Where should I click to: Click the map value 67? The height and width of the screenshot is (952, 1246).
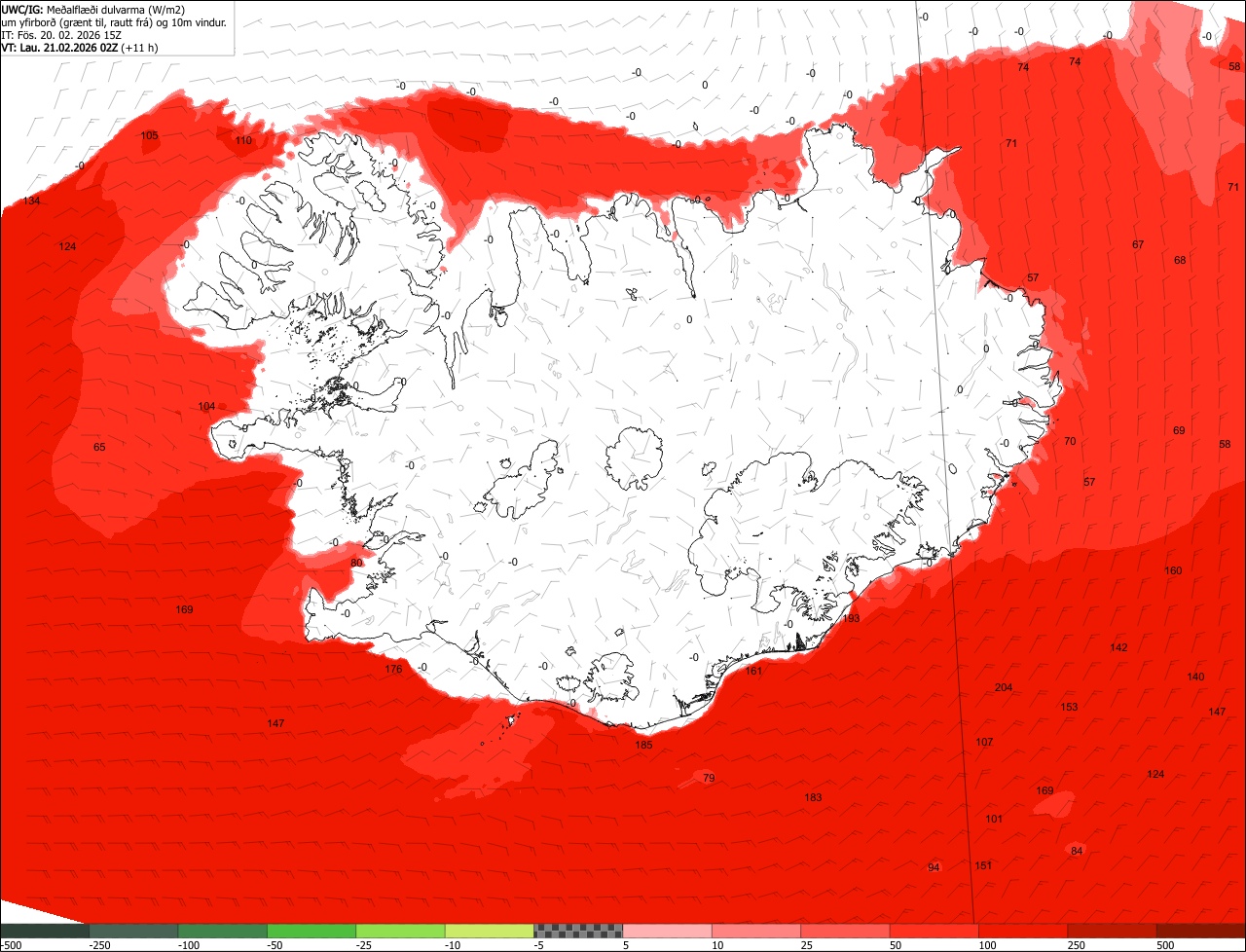pos(1138,244)
